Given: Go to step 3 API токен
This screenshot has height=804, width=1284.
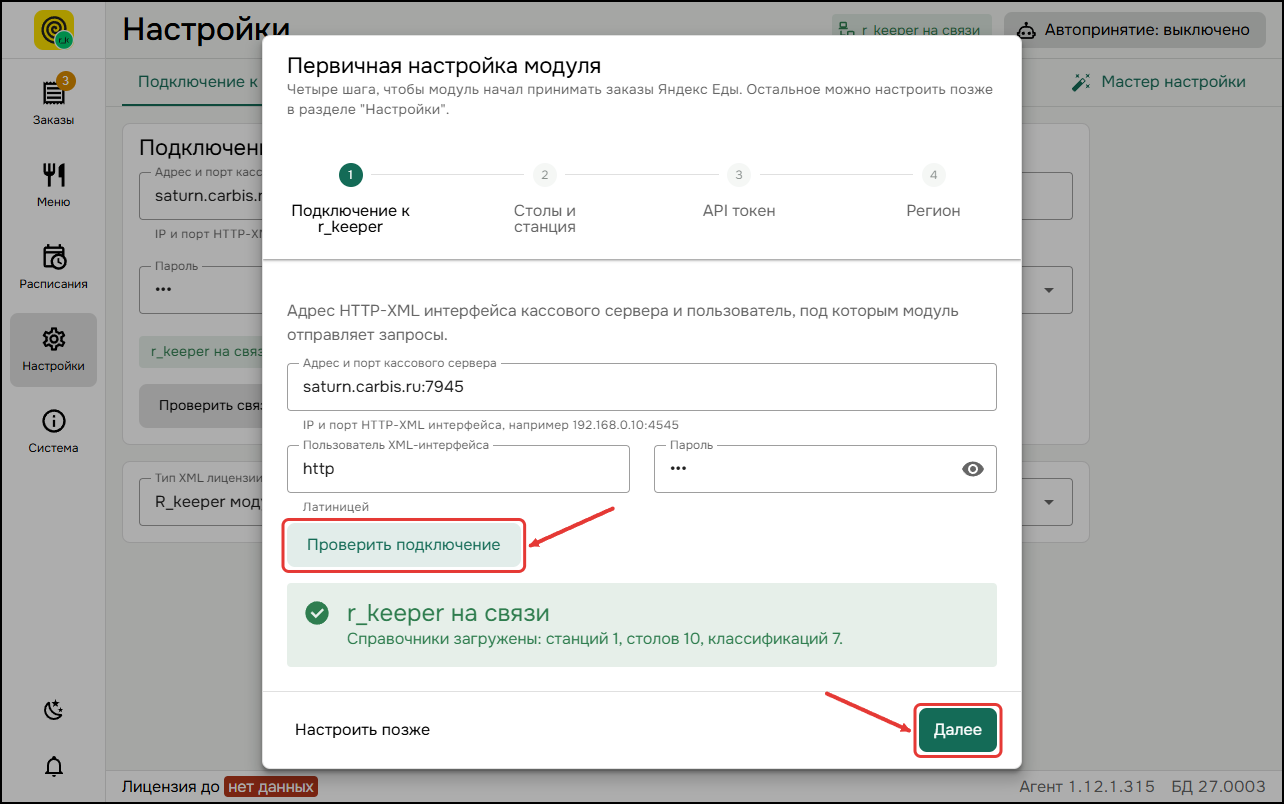Looking at the screenshot, I should (739, 193).
